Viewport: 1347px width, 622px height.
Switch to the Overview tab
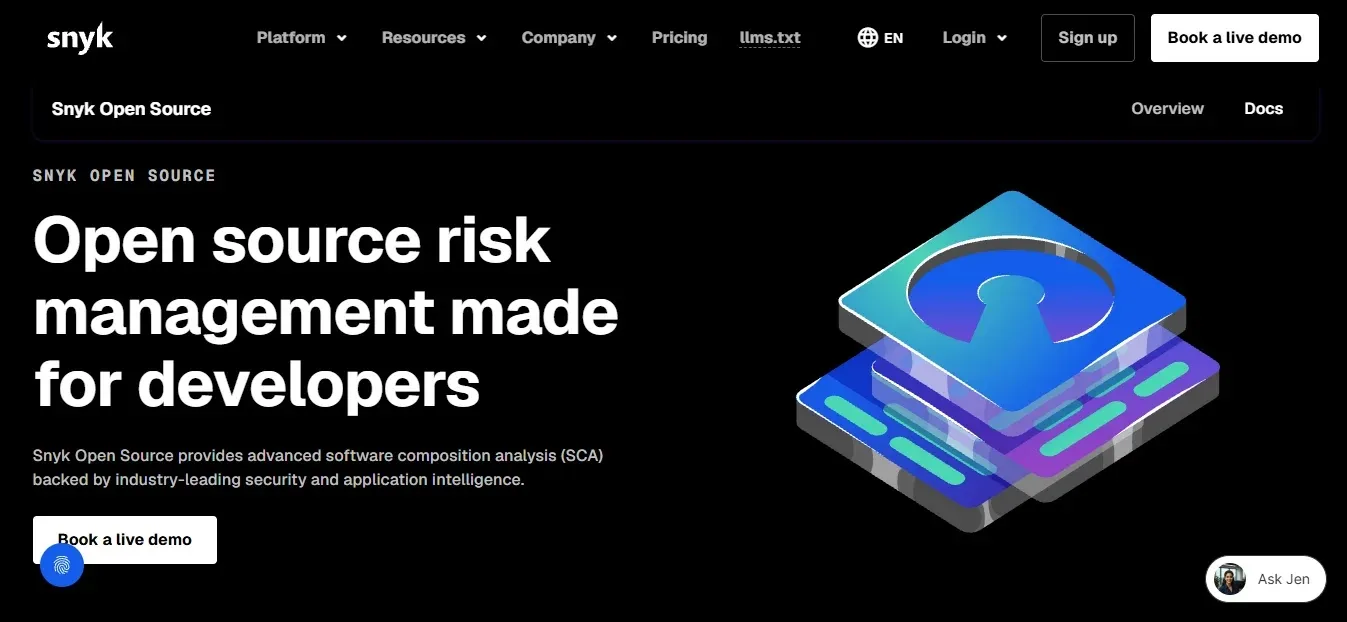(x=1167, y=109)
